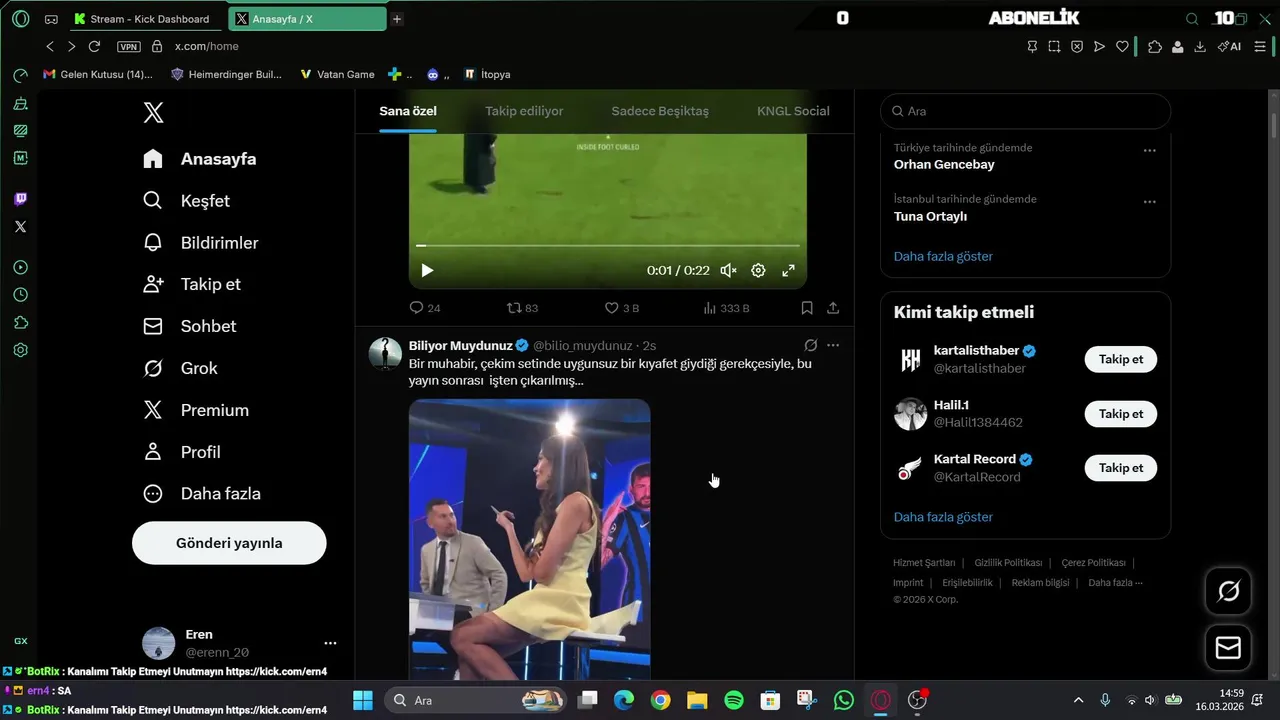Open browser downloads icon
Screen dimensions: 1280x720
tap(1200, 46)
